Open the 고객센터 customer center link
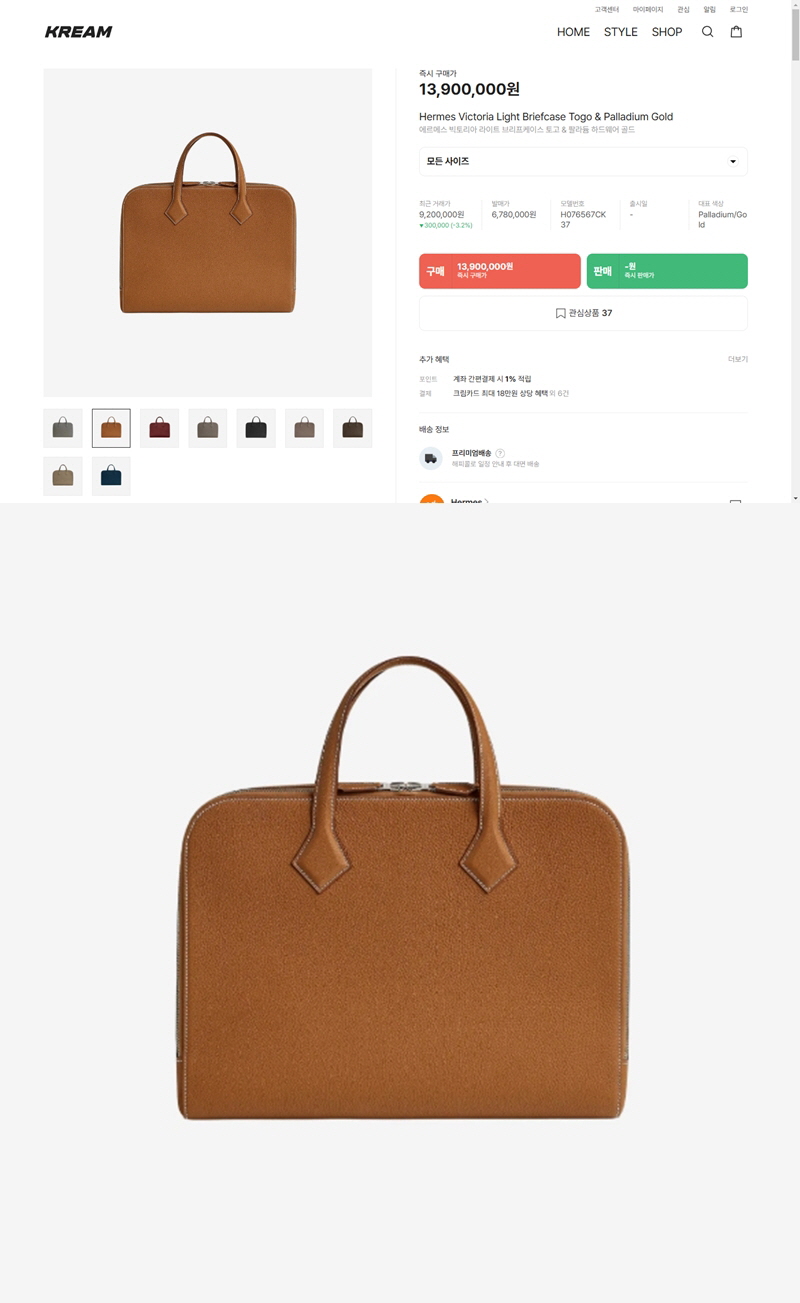This screenshot has width=800, height=1303. [x=607, y=9]
